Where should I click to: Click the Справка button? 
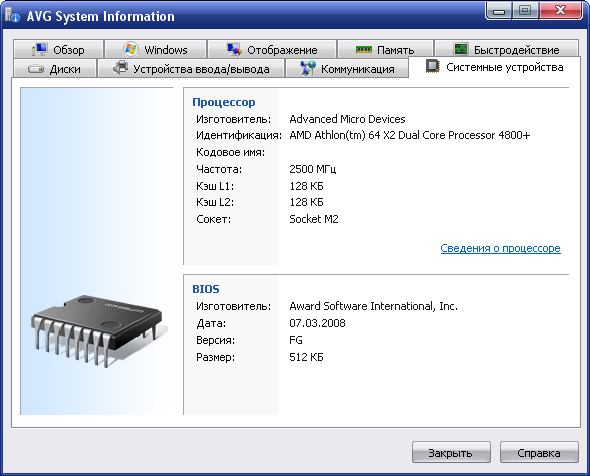pos(539,453)
